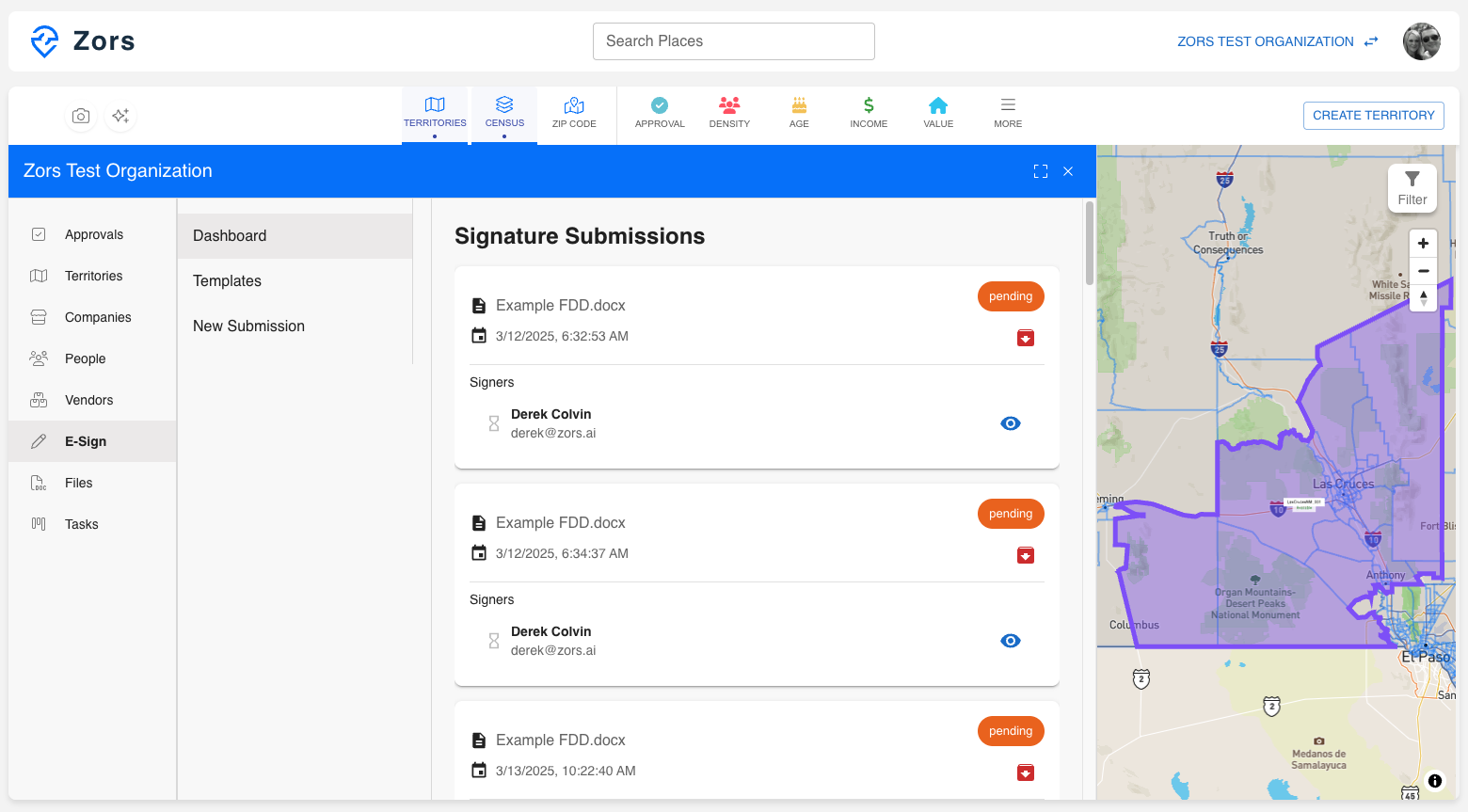Switch organization via Zors Test Organization

[x=1277, y=41]
